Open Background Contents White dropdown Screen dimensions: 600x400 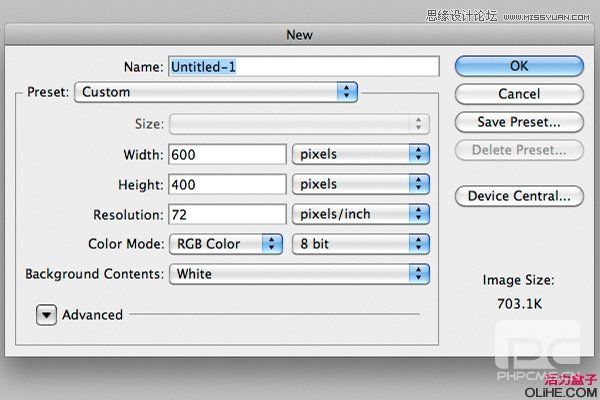pos(299,274)
